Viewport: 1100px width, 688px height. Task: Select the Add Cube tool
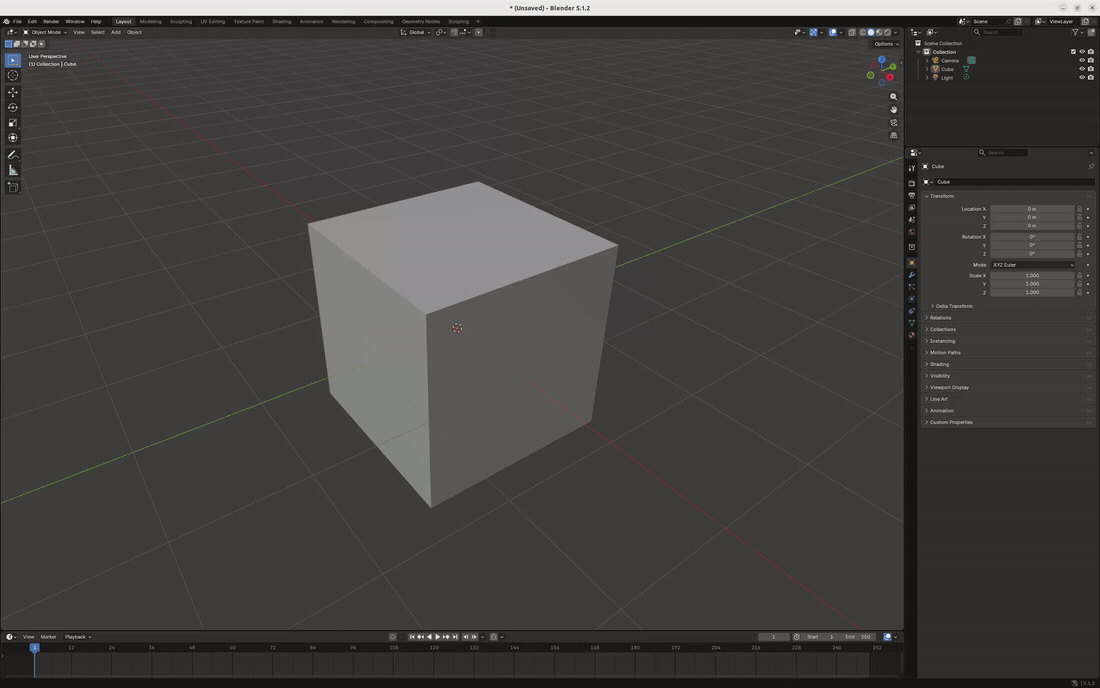13,187
